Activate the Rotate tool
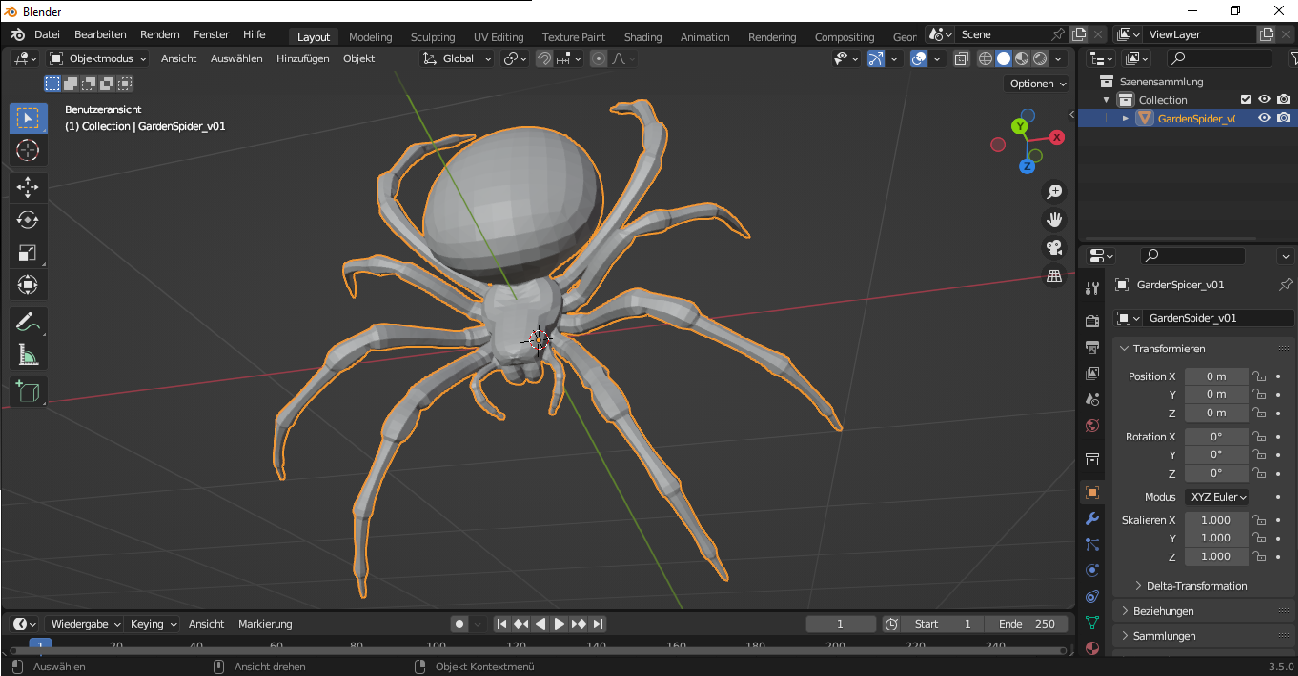This screenshot has height=676, width=1298. tap(28, 220)
